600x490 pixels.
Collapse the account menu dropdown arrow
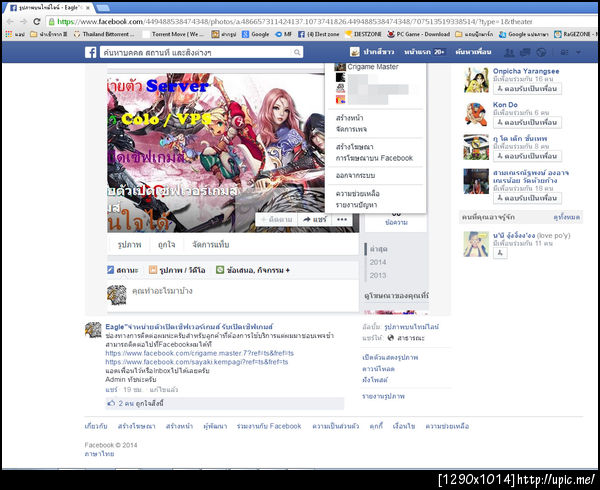pyautogui.click(x=579, y=52)
